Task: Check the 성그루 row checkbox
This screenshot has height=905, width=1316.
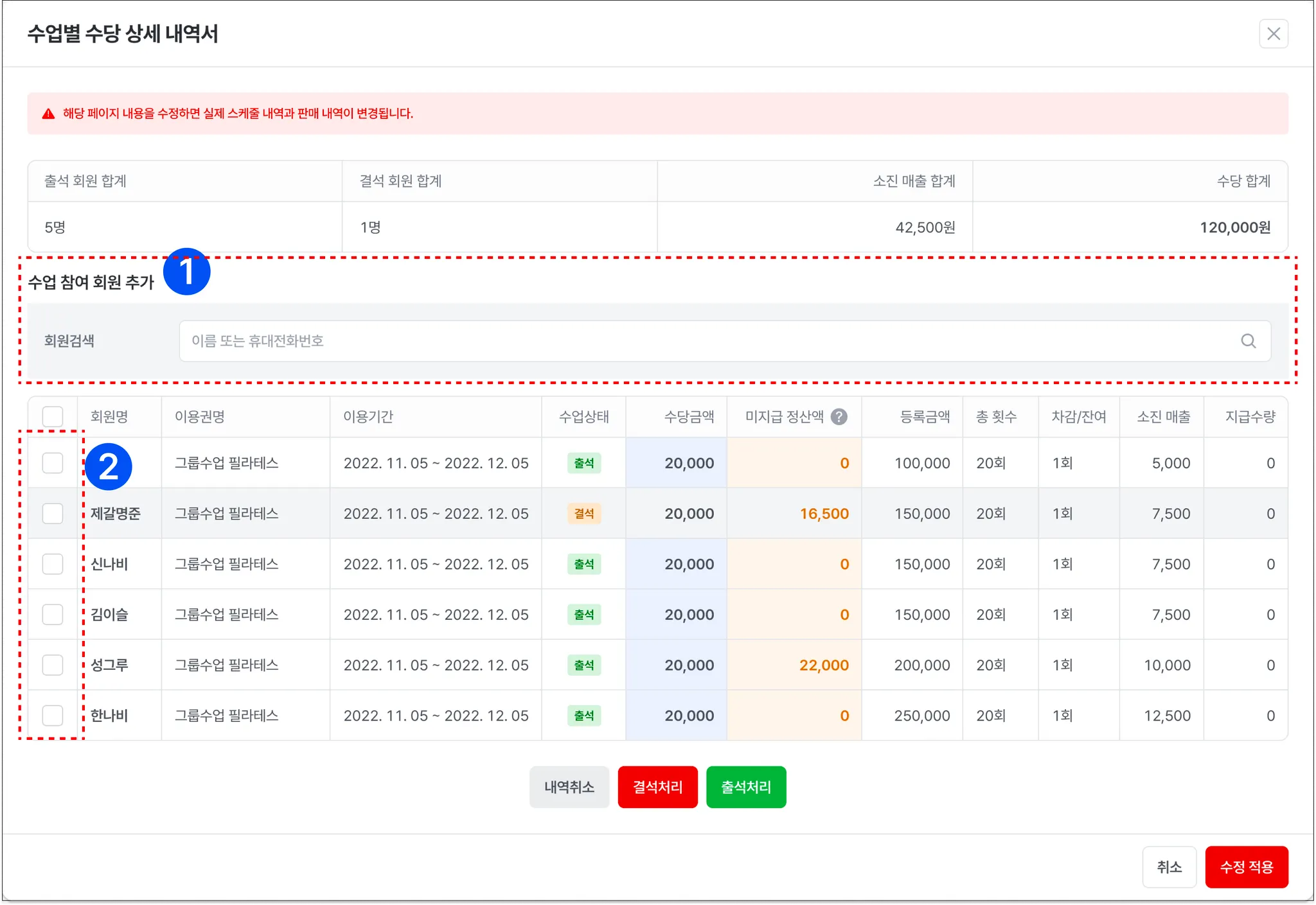Action: [x=53, y=665]
